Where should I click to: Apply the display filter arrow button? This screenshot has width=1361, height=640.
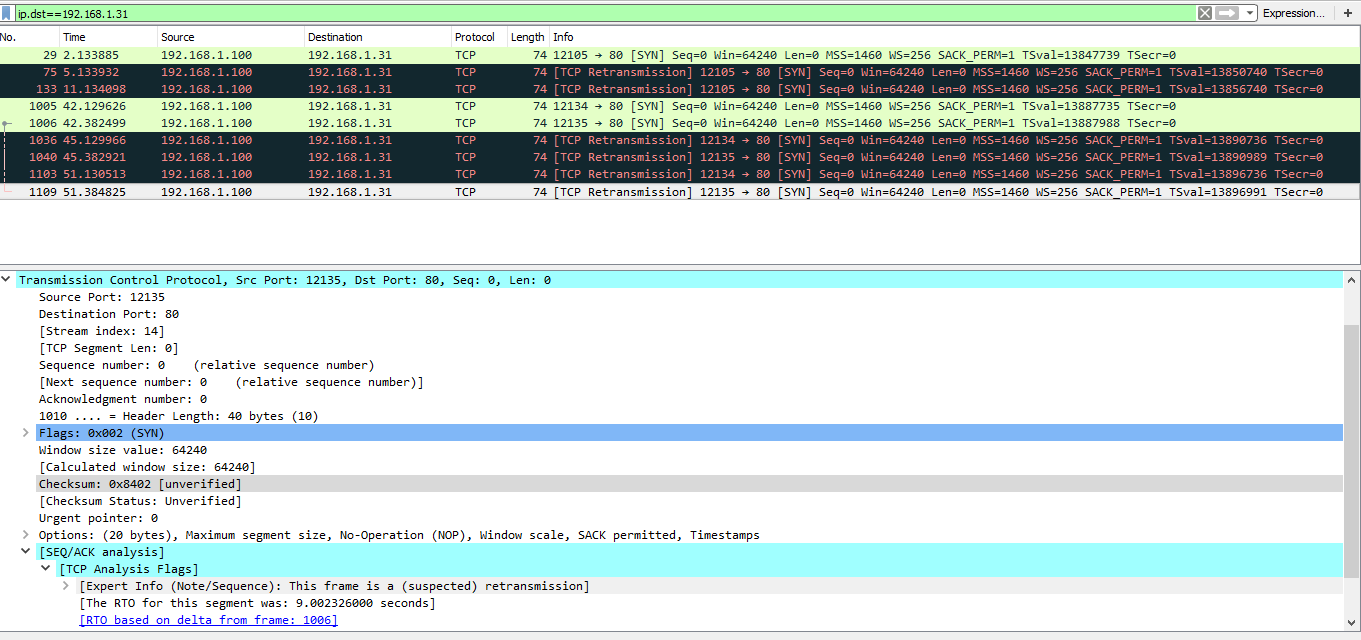pos(1227,13)
